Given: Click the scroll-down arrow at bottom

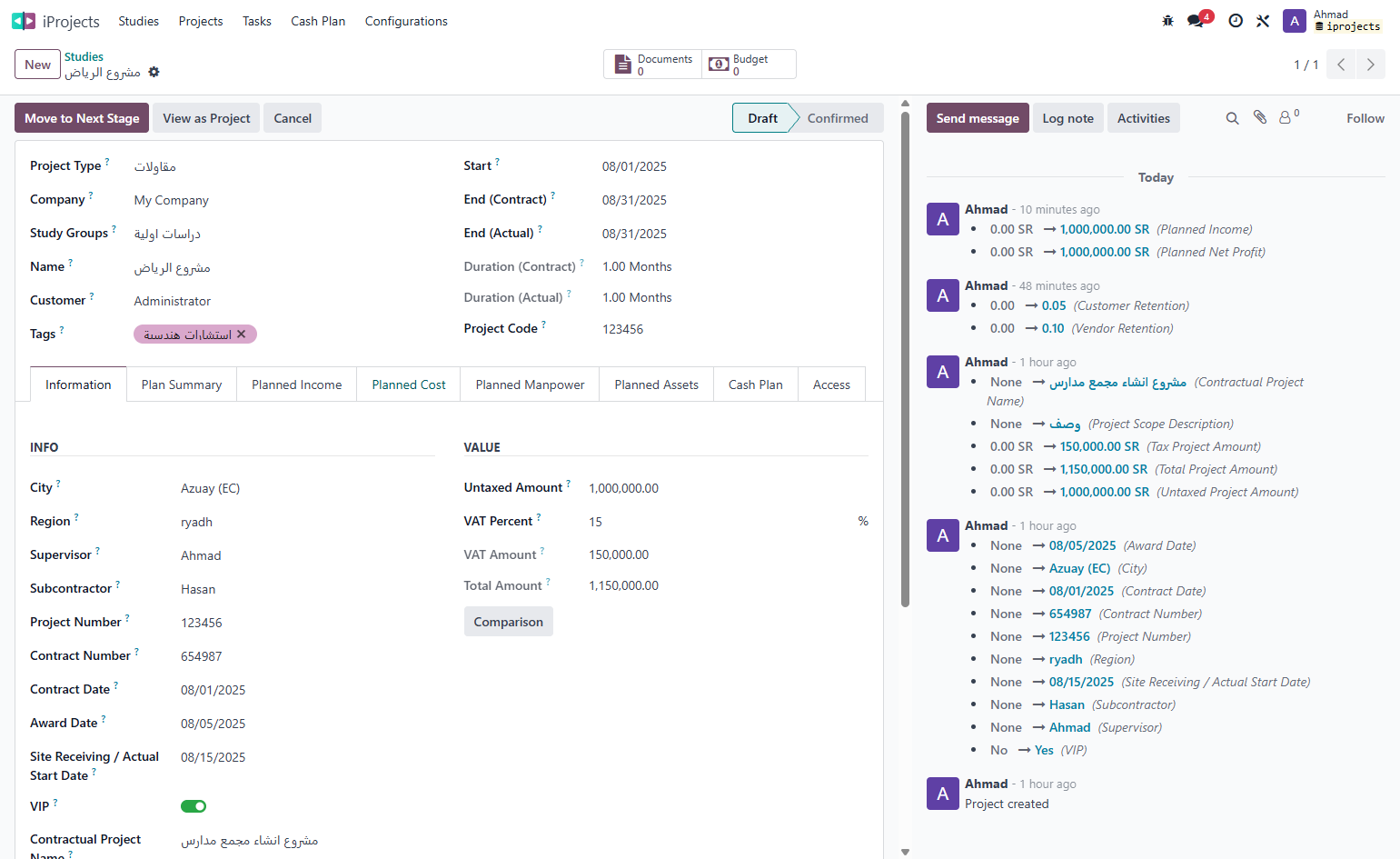Looking at the screenshot, I should pyautogui.click(x=905, y=852).
